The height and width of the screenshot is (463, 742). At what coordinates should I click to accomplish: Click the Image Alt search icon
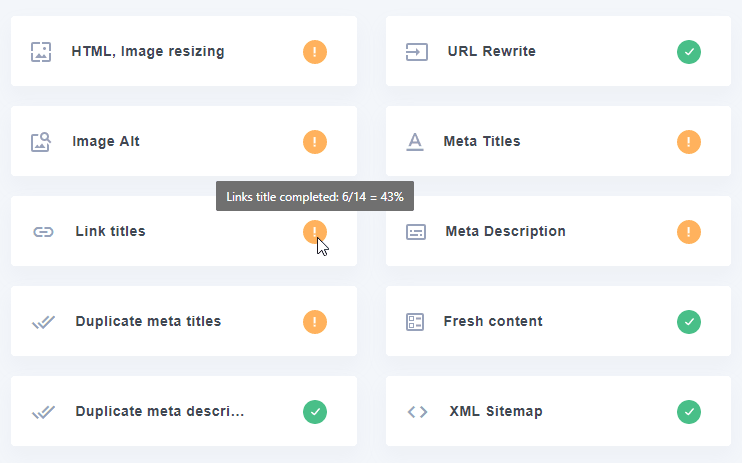click(x=41, y=142)
